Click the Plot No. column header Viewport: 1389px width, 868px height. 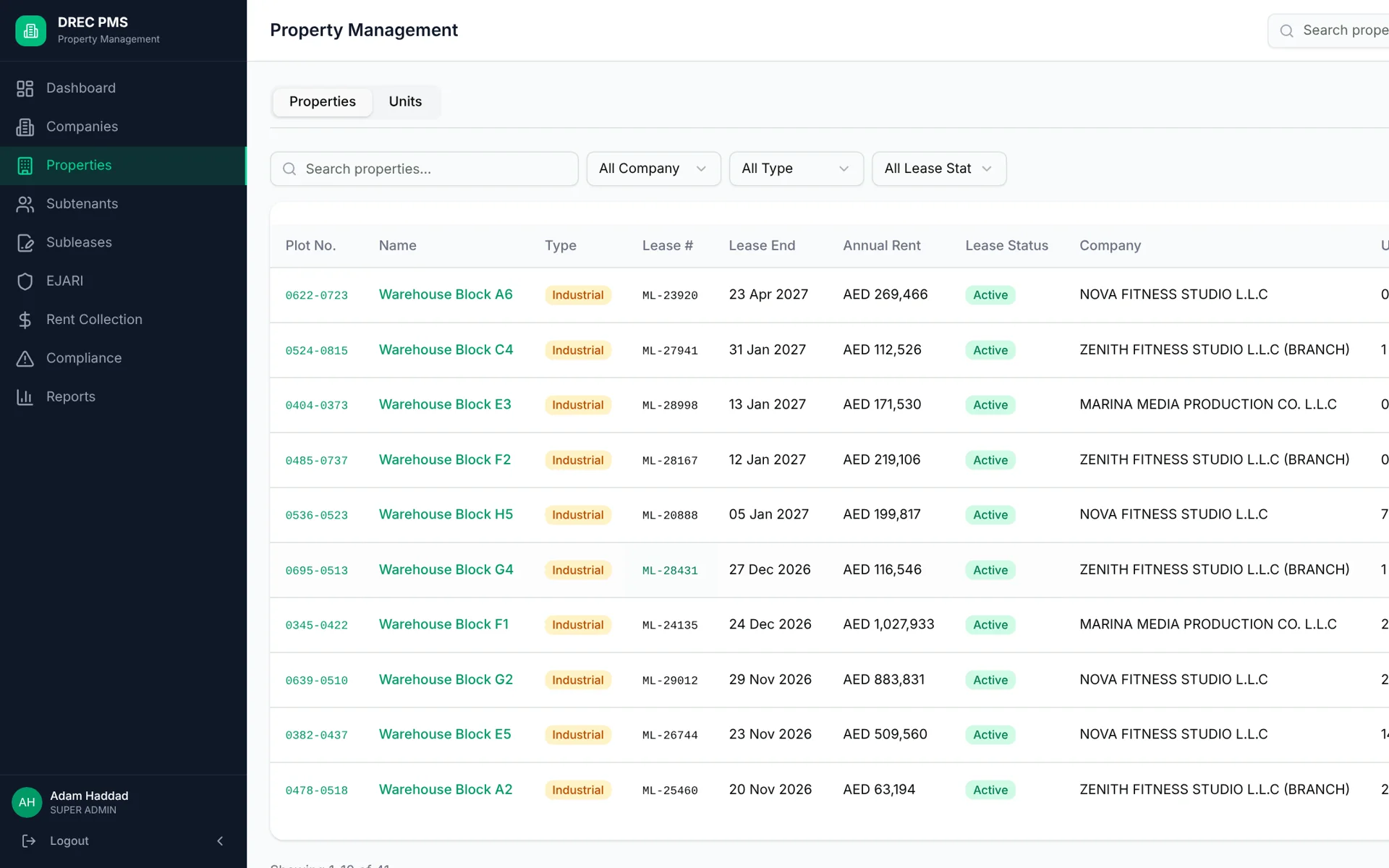pyautogui.click(x=310, y=246)
